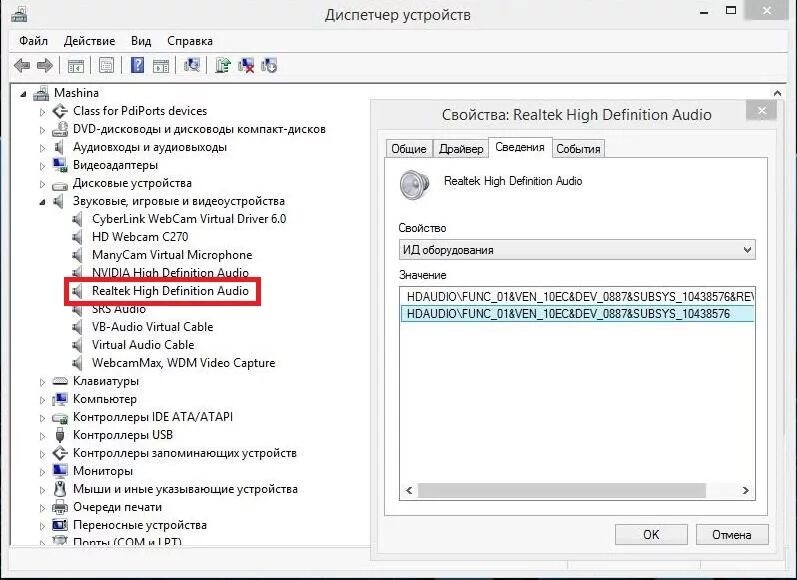Expand Контроллеры запоминающих устройств node
The image size is (797, 580).
pos(43,454)
